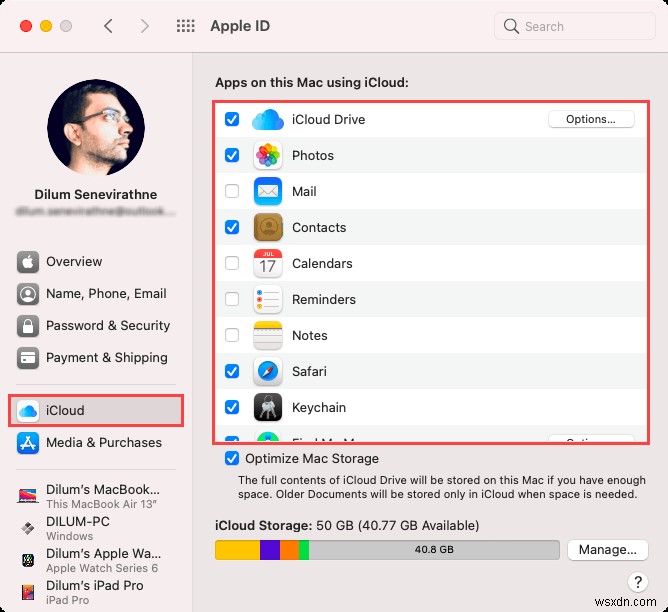668x612 pixels.
Task: Click the iCloud Drive cloud icon
Action: click(x=268, y=120)
